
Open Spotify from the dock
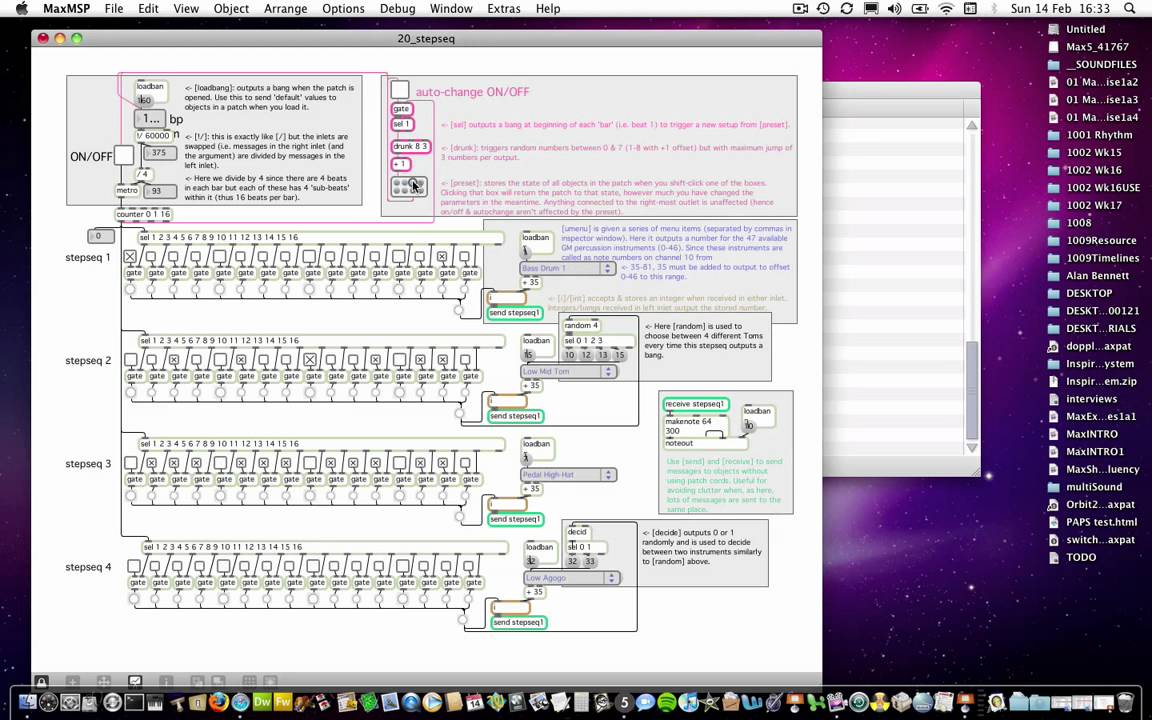point(666,702)
